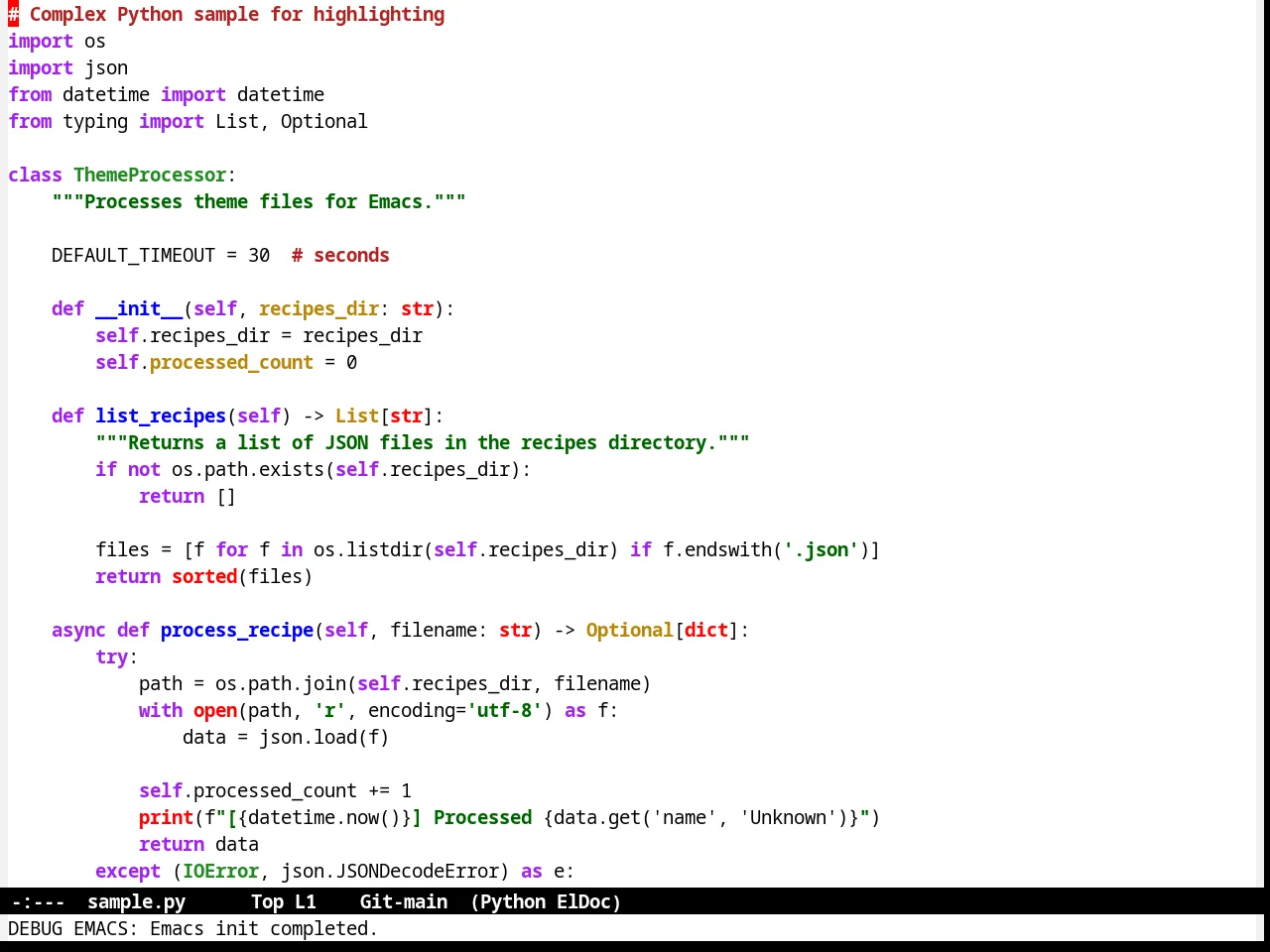Click 'import json' line

tap(67, 67)
